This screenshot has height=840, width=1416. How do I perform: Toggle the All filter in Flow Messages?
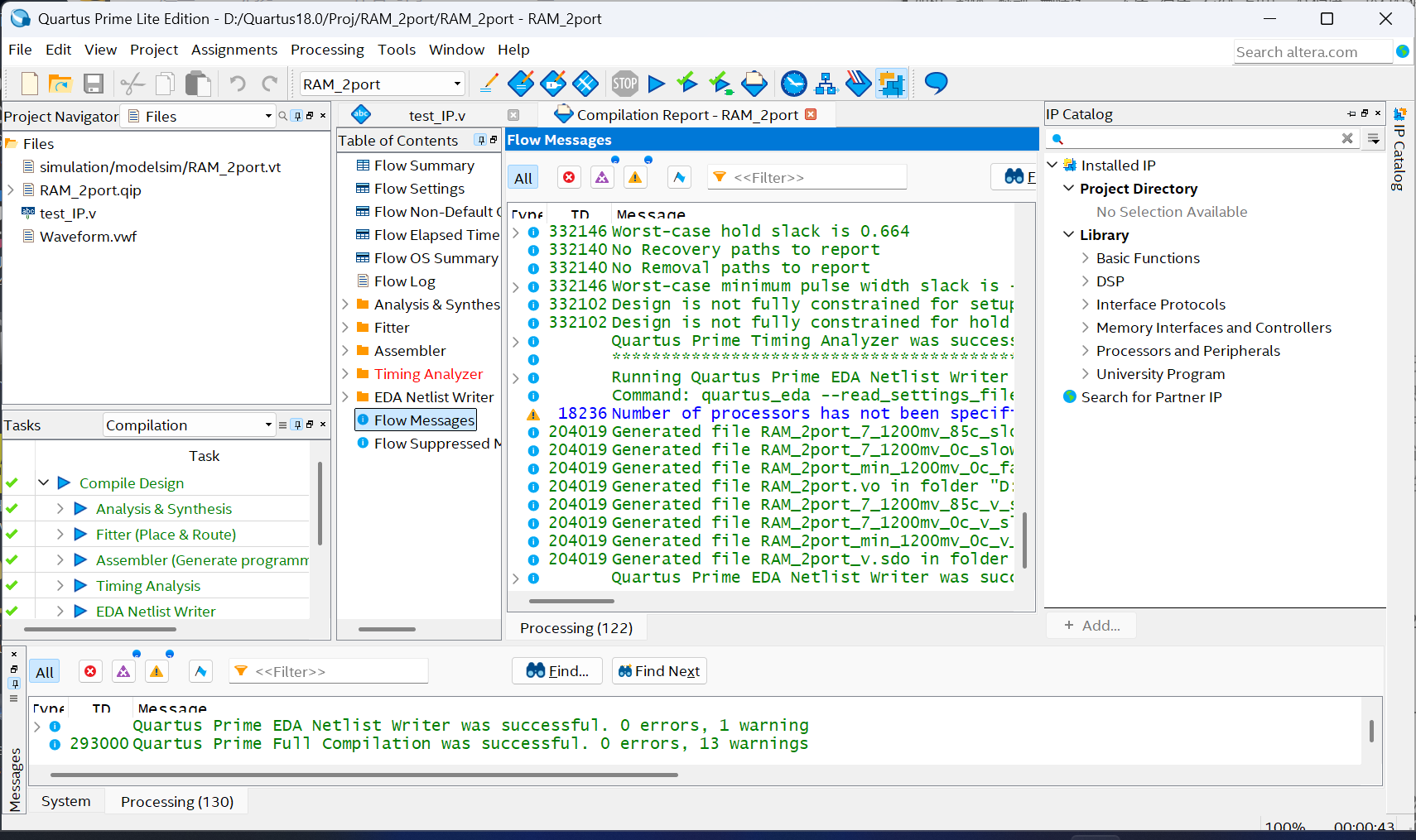[x=523, y=177]
